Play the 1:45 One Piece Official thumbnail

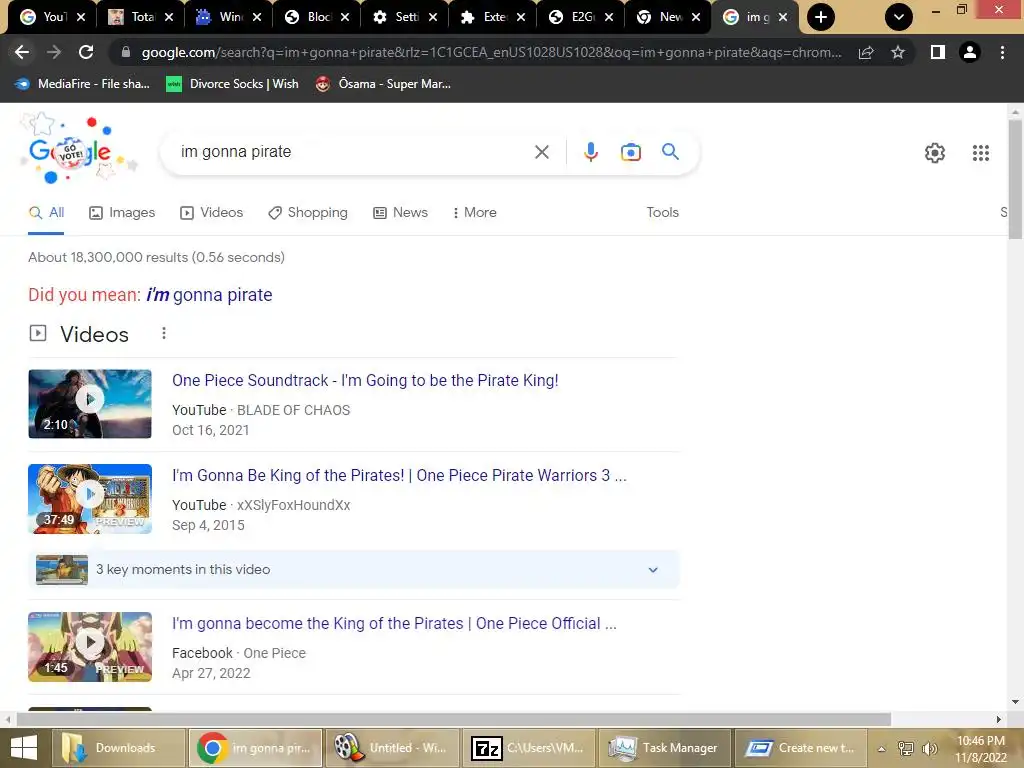coord(90,647)
